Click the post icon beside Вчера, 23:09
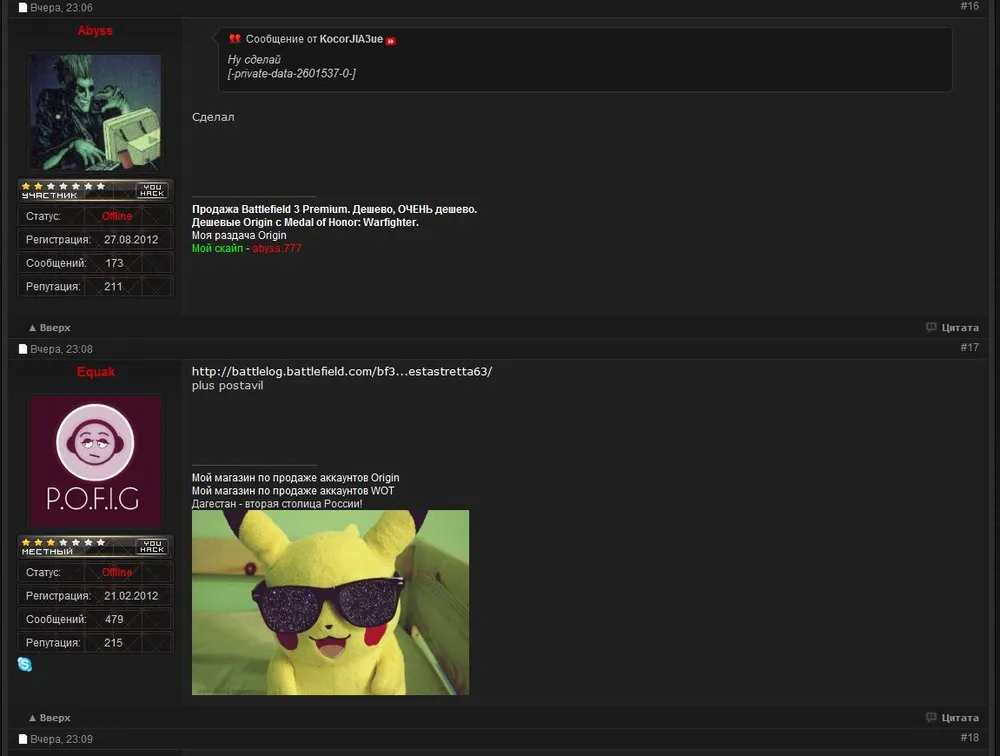 click(23, 739)
